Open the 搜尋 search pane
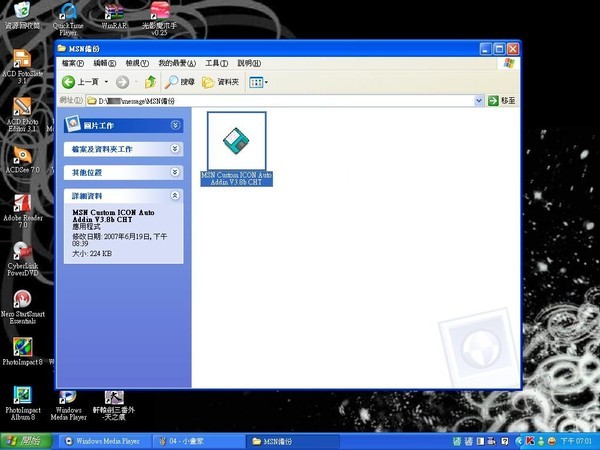This screenshot has height=450, width=600. [x=180, y=82]
